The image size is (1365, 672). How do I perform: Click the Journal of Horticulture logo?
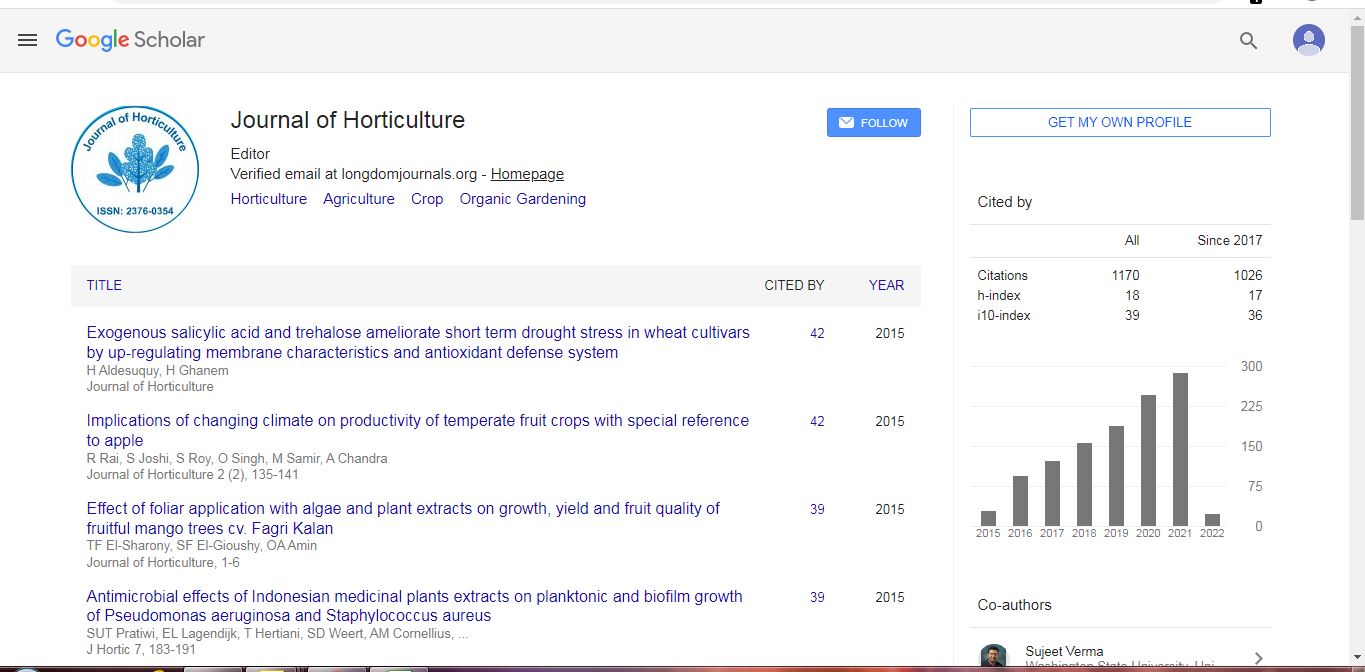135,169
